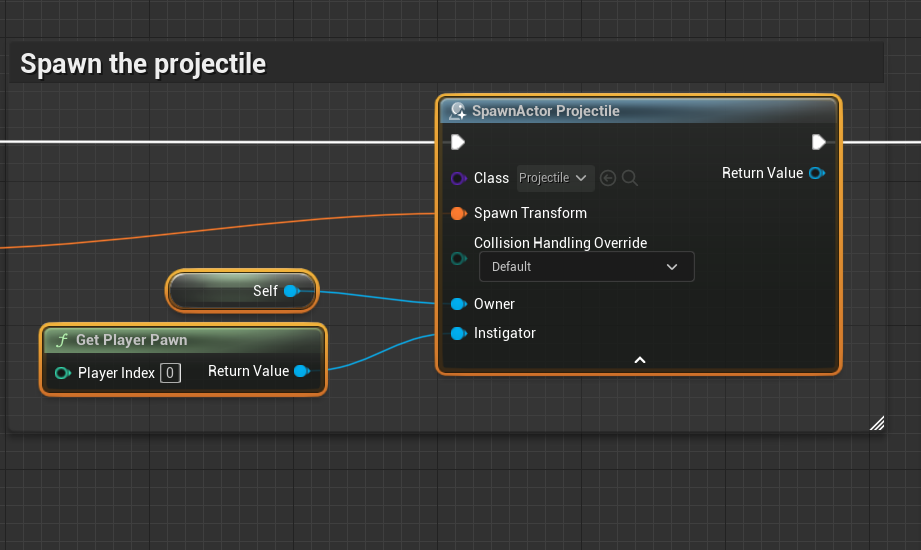This screenshot has height=550, width=921.
Task: Click Get Player Pawn Return Value pin
Action: (301, 371)
